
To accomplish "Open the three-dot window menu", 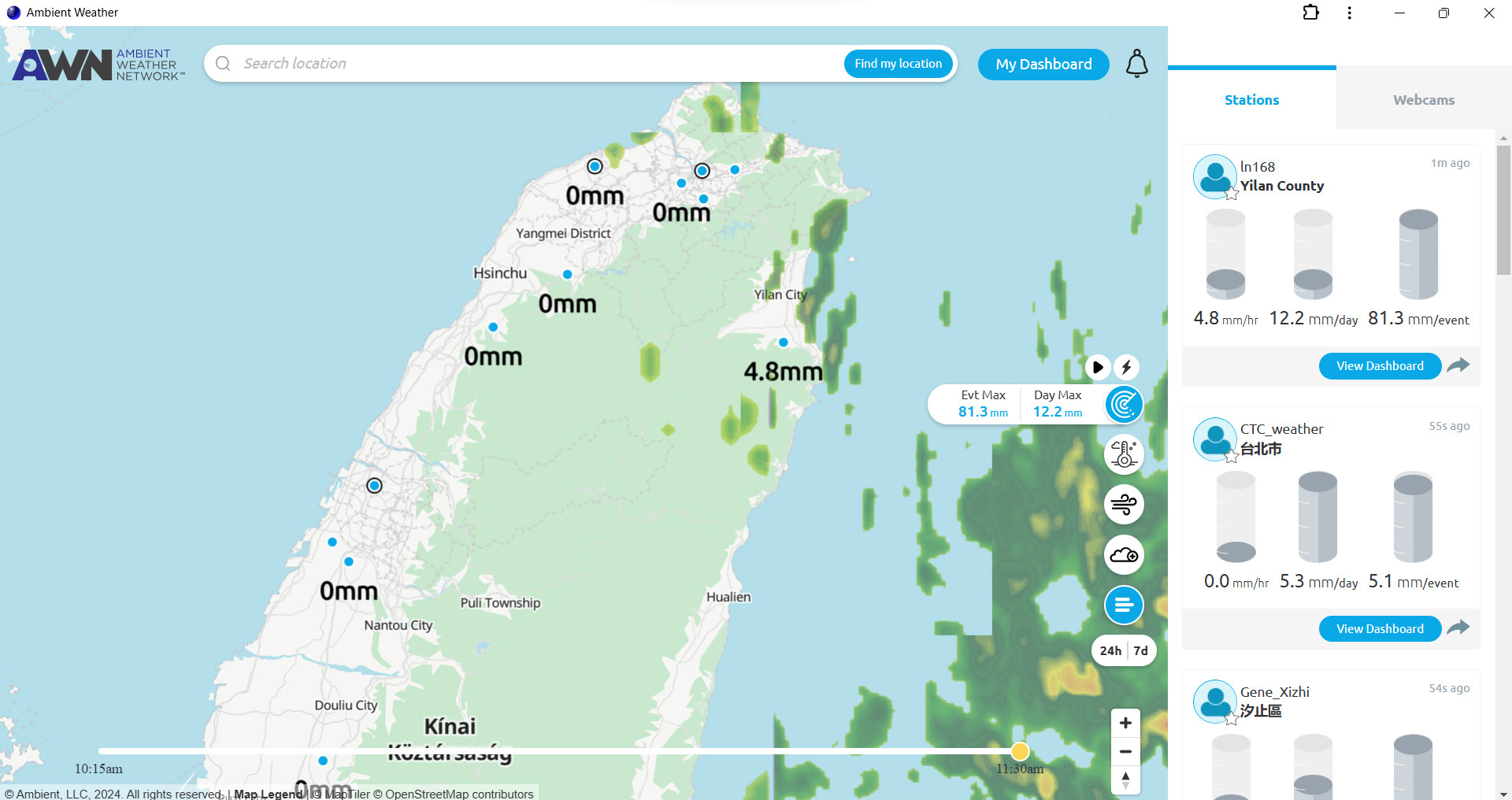I will (x=1350, y=13).
